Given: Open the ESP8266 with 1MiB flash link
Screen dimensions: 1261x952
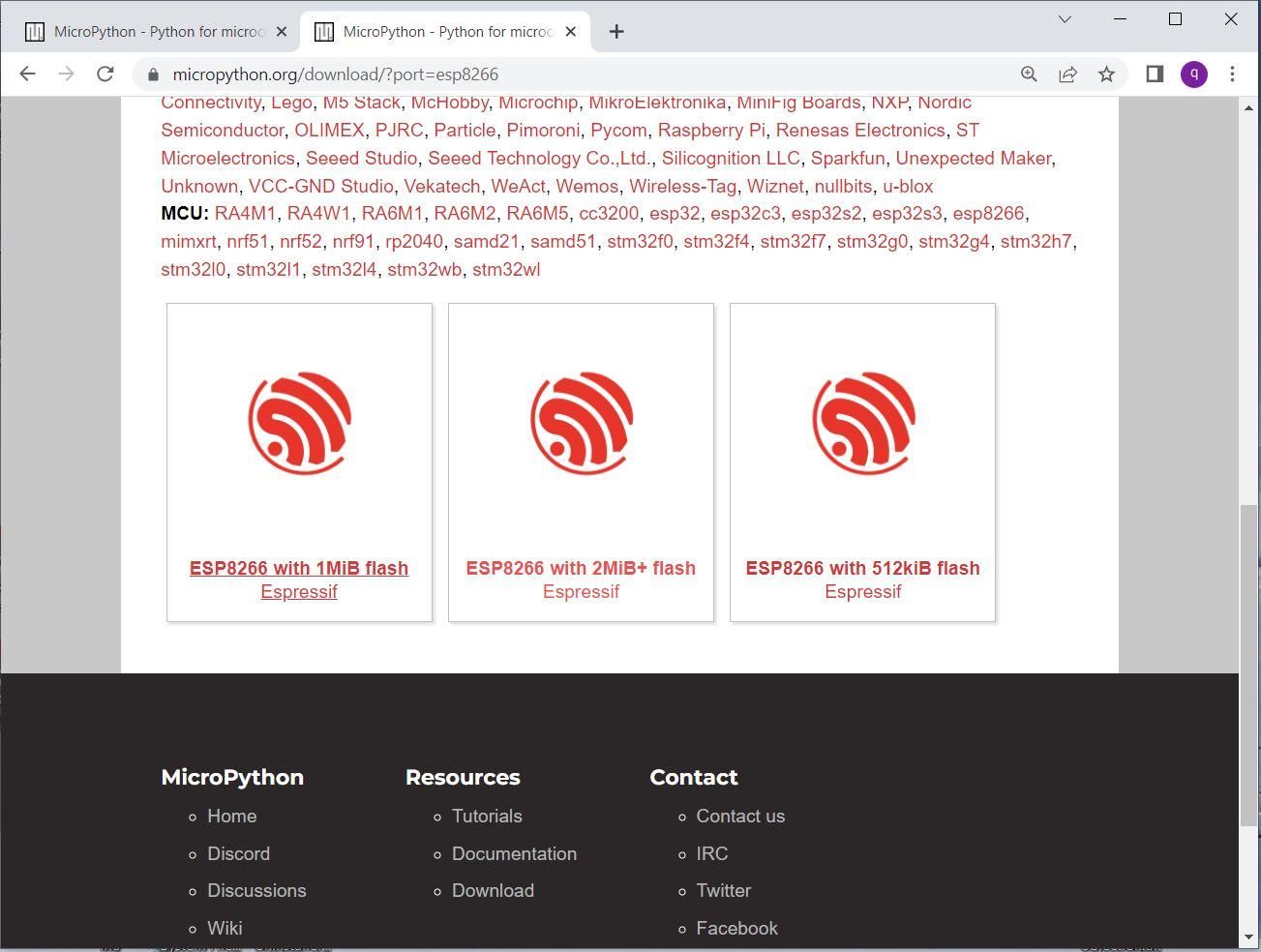Looking at the screenshot, I should coord(299,568).
